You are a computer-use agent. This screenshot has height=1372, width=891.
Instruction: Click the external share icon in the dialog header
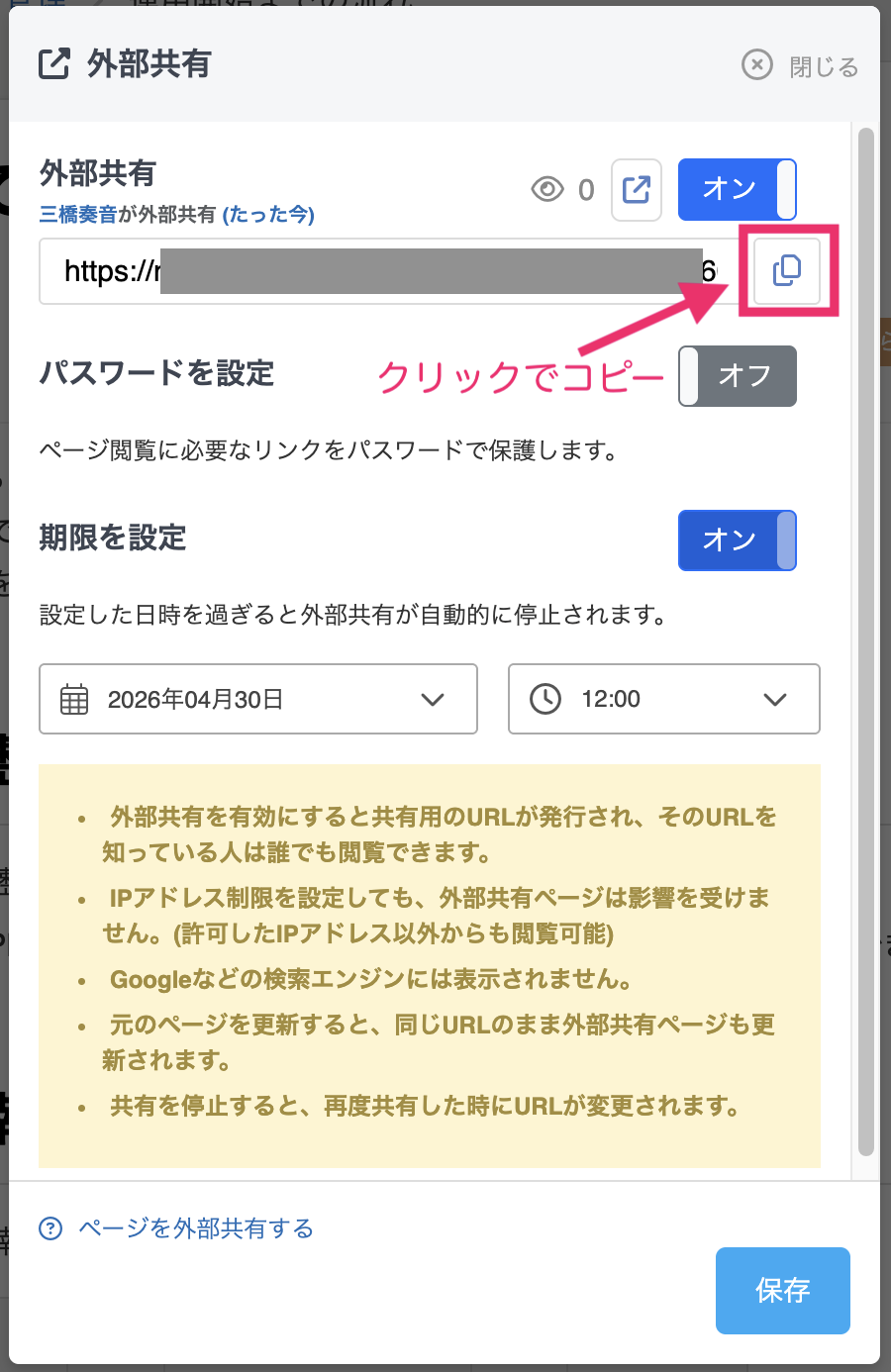click(x=56, y=64)
